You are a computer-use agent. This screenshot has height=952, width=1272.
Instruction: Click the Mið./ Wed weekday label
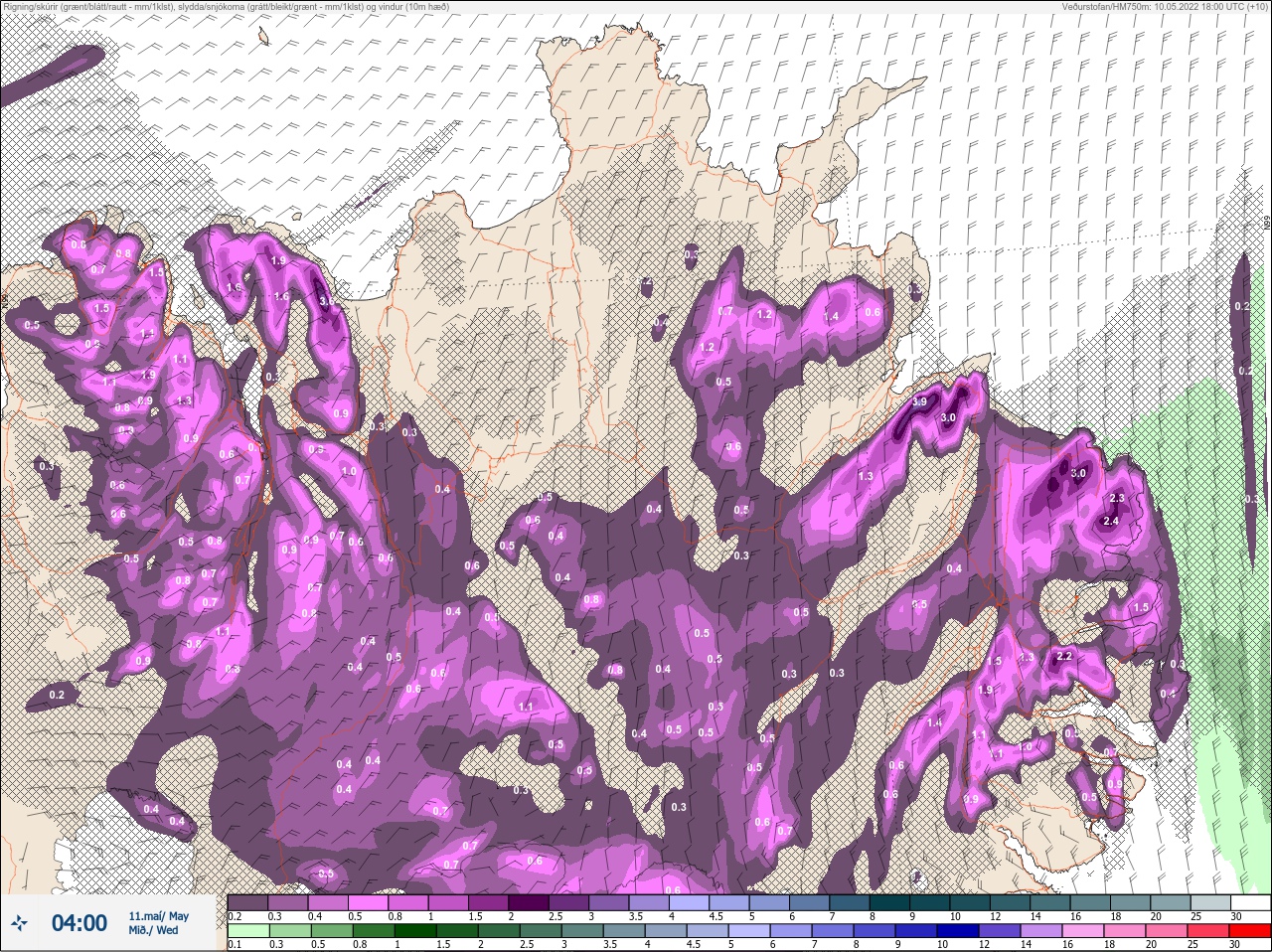coord(153,931)
